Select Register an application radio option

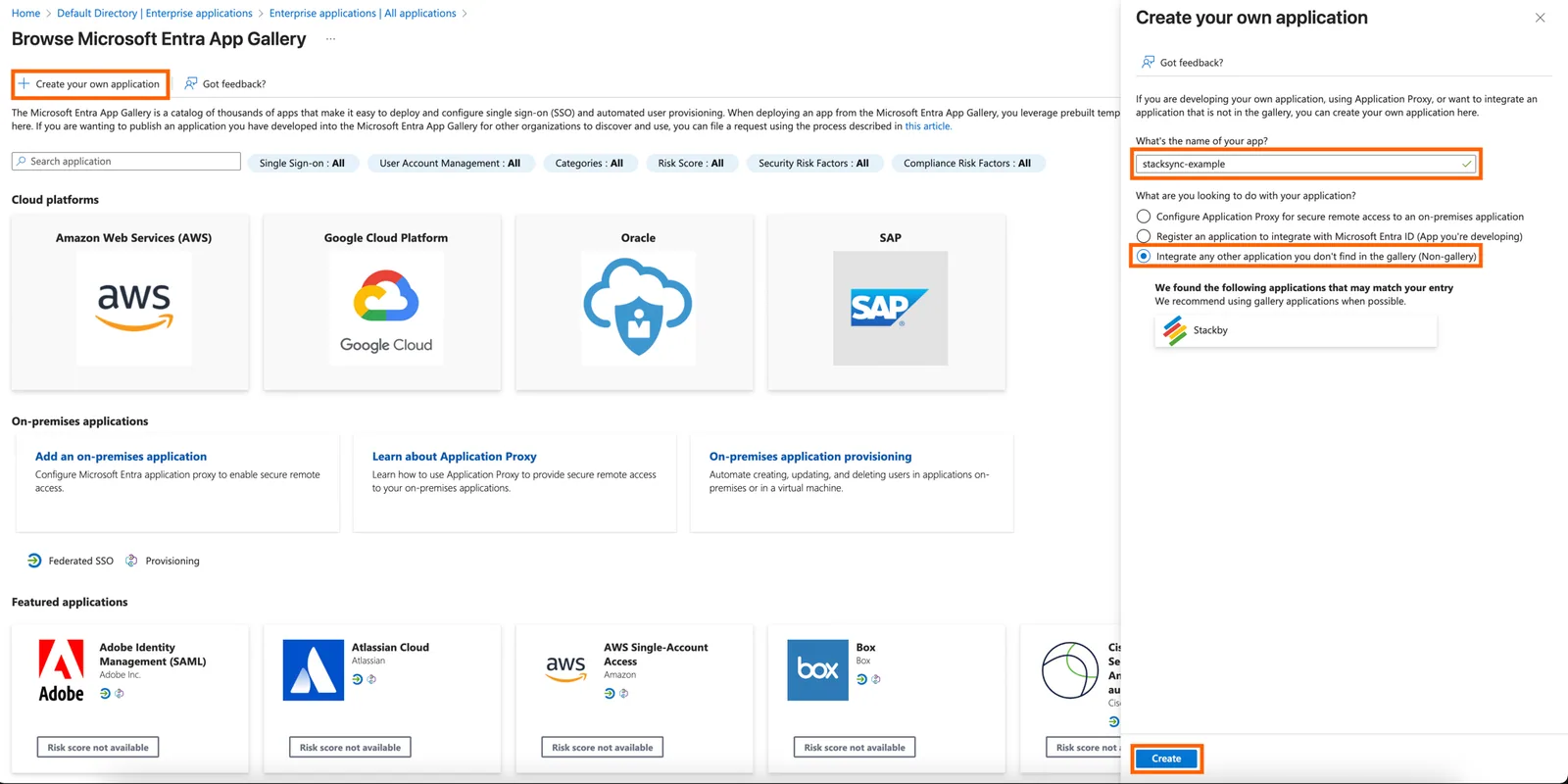[x=1144, y=236]
